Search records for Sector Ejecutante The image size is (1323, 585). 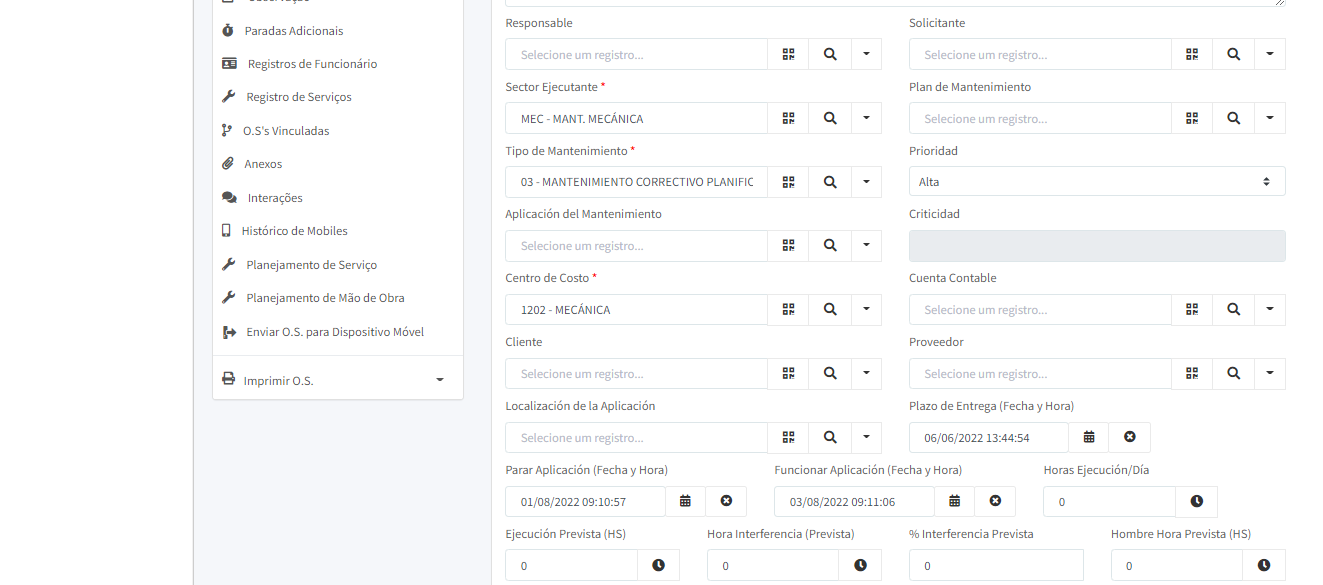pos(830,118)
